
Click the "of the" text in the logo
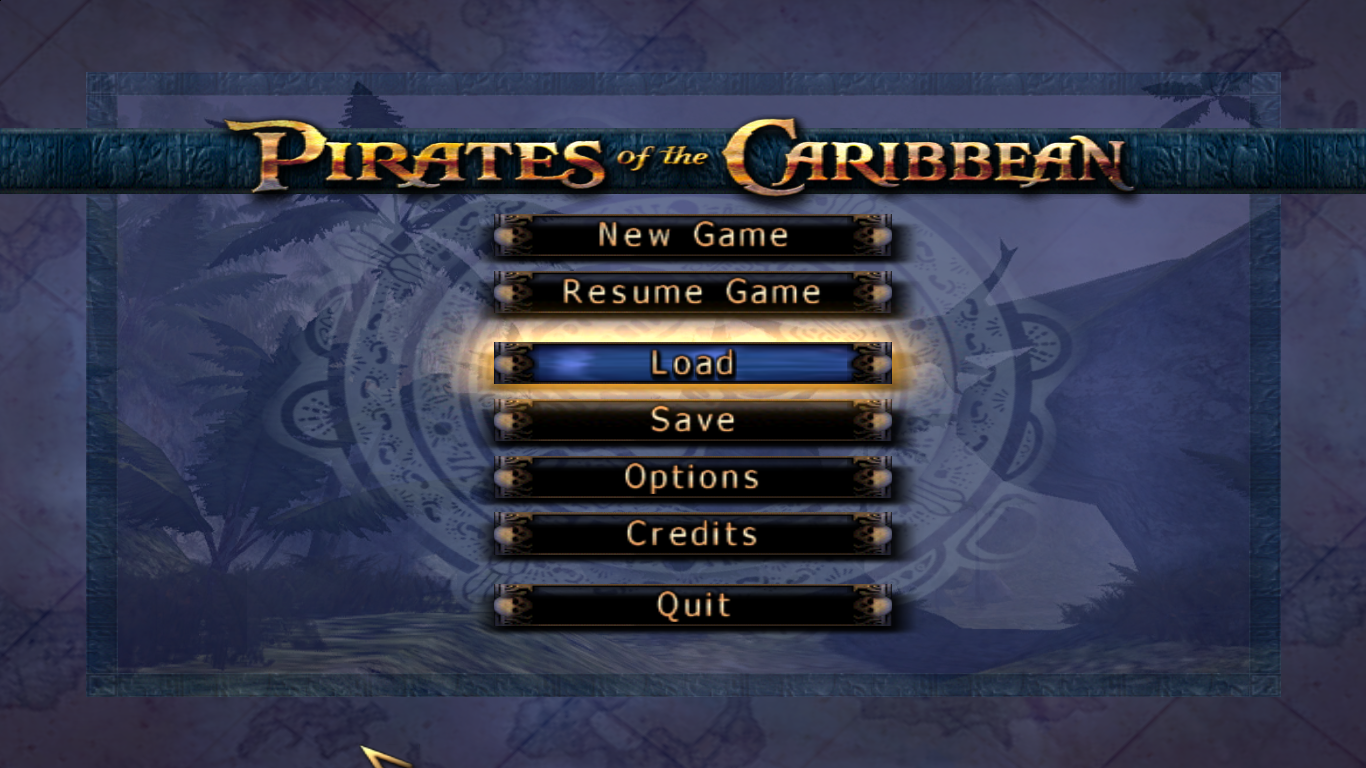pos(664,156)
